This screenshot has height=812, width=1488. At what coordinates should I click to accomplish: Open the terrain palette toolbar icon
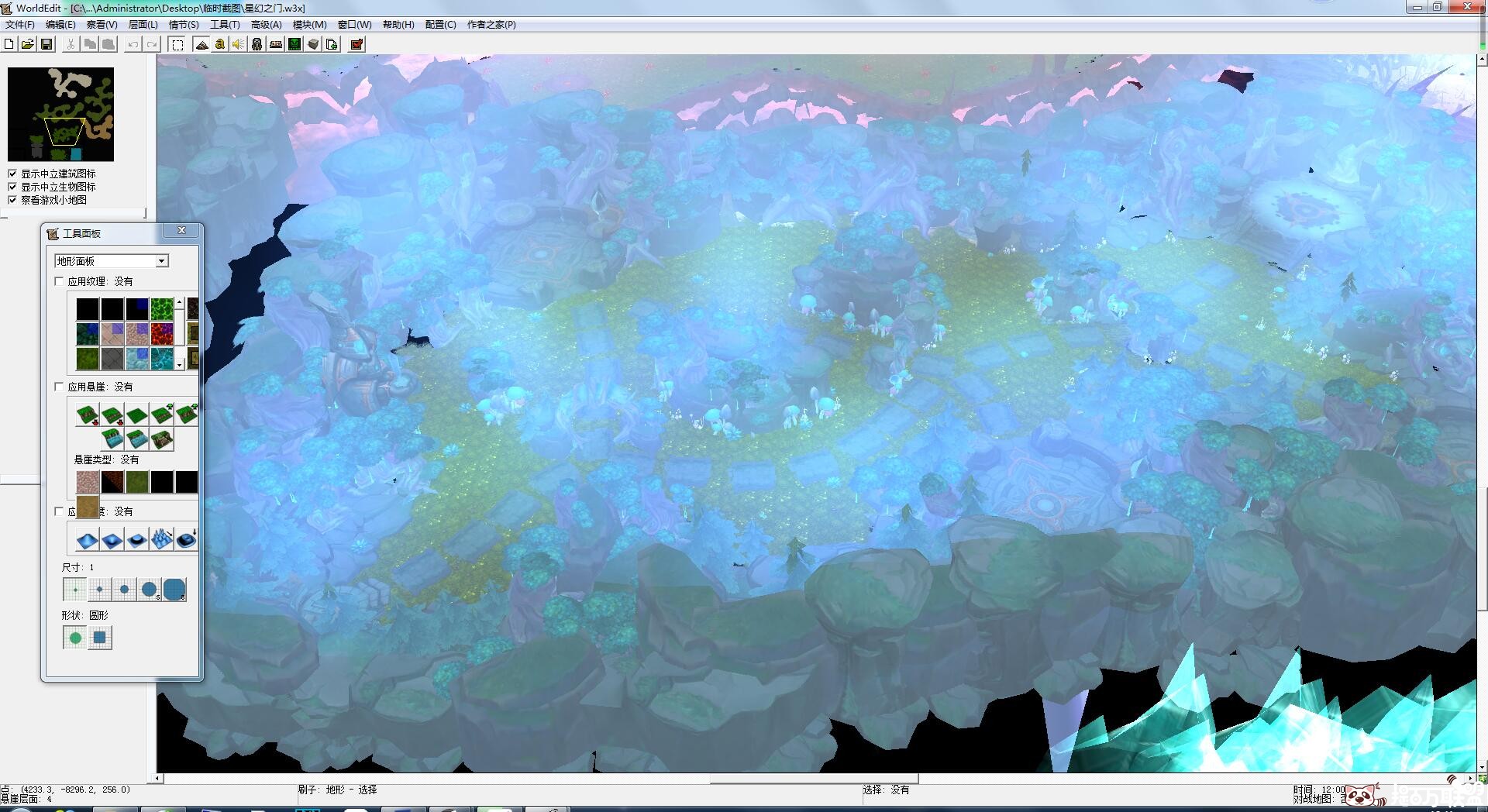[x=201, y=44]
